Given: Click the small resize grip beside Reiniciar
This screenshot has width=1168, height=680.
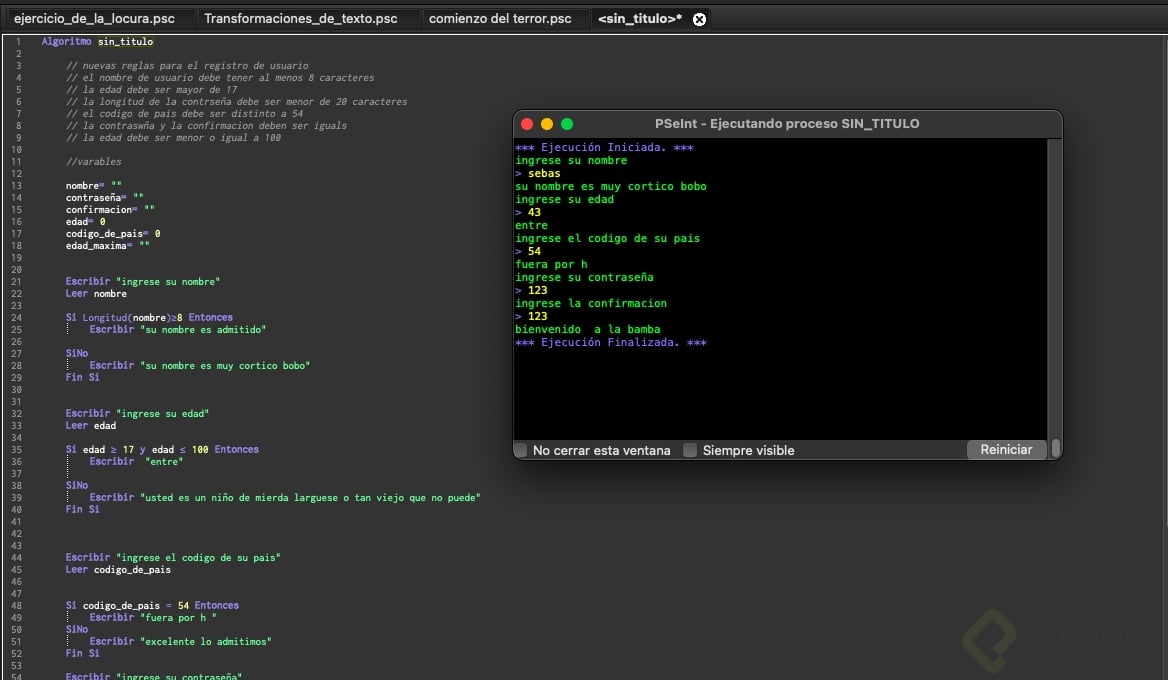Looking at the screenshot, I should click(1055, 449).
